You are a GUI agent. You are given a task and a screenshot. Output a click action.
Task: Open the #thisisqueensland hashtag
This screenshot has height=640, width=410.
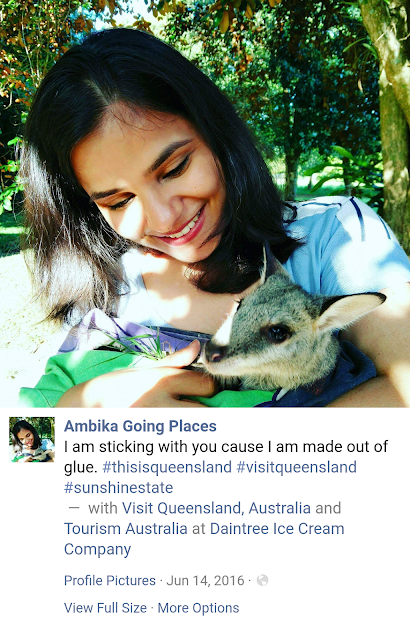167,467
